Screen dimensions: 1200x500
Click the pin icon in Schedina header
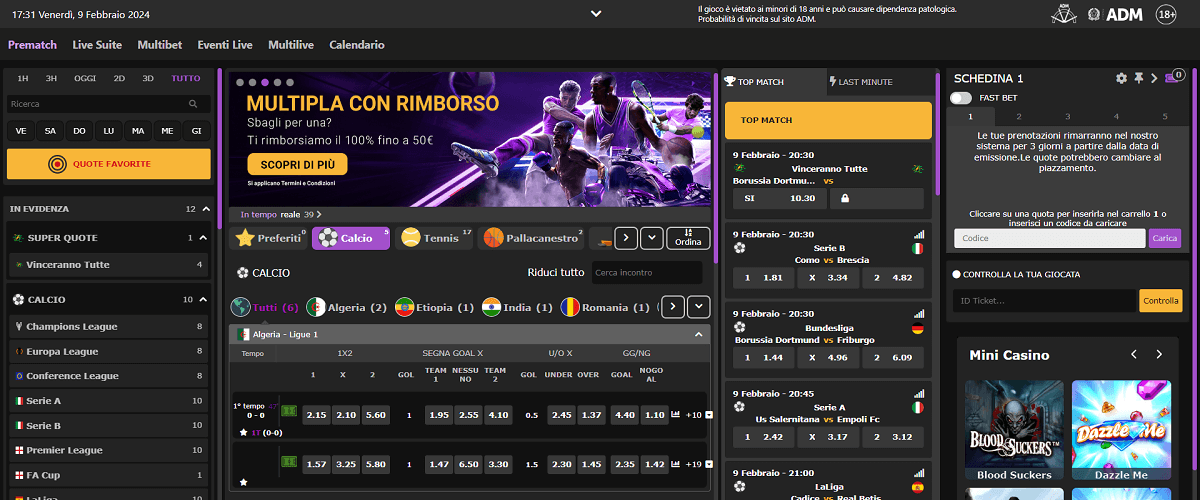[x=1137, y=78]
